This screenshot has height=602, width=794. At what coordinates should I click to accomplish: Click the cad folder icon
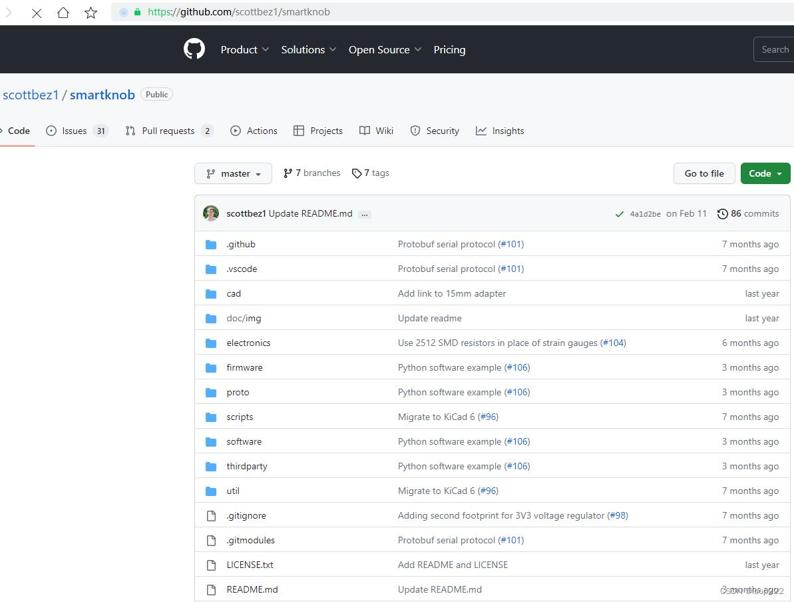[211, 294]
